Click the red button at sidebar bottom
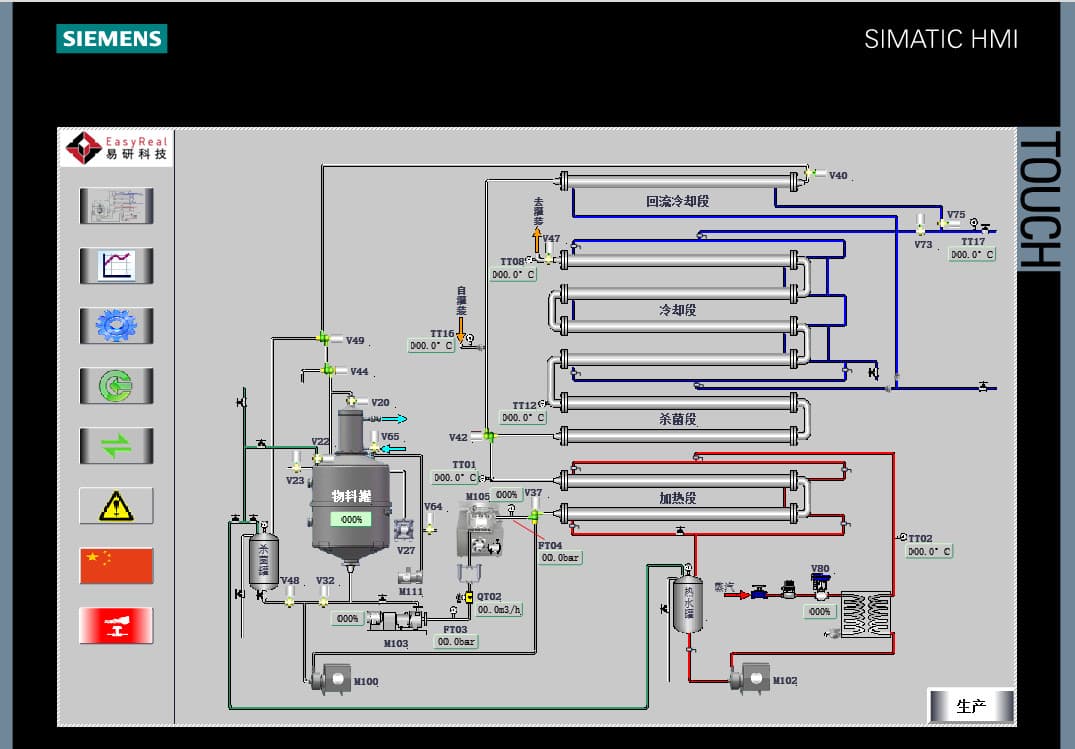The image size is (1075, 749). (116, 626)
